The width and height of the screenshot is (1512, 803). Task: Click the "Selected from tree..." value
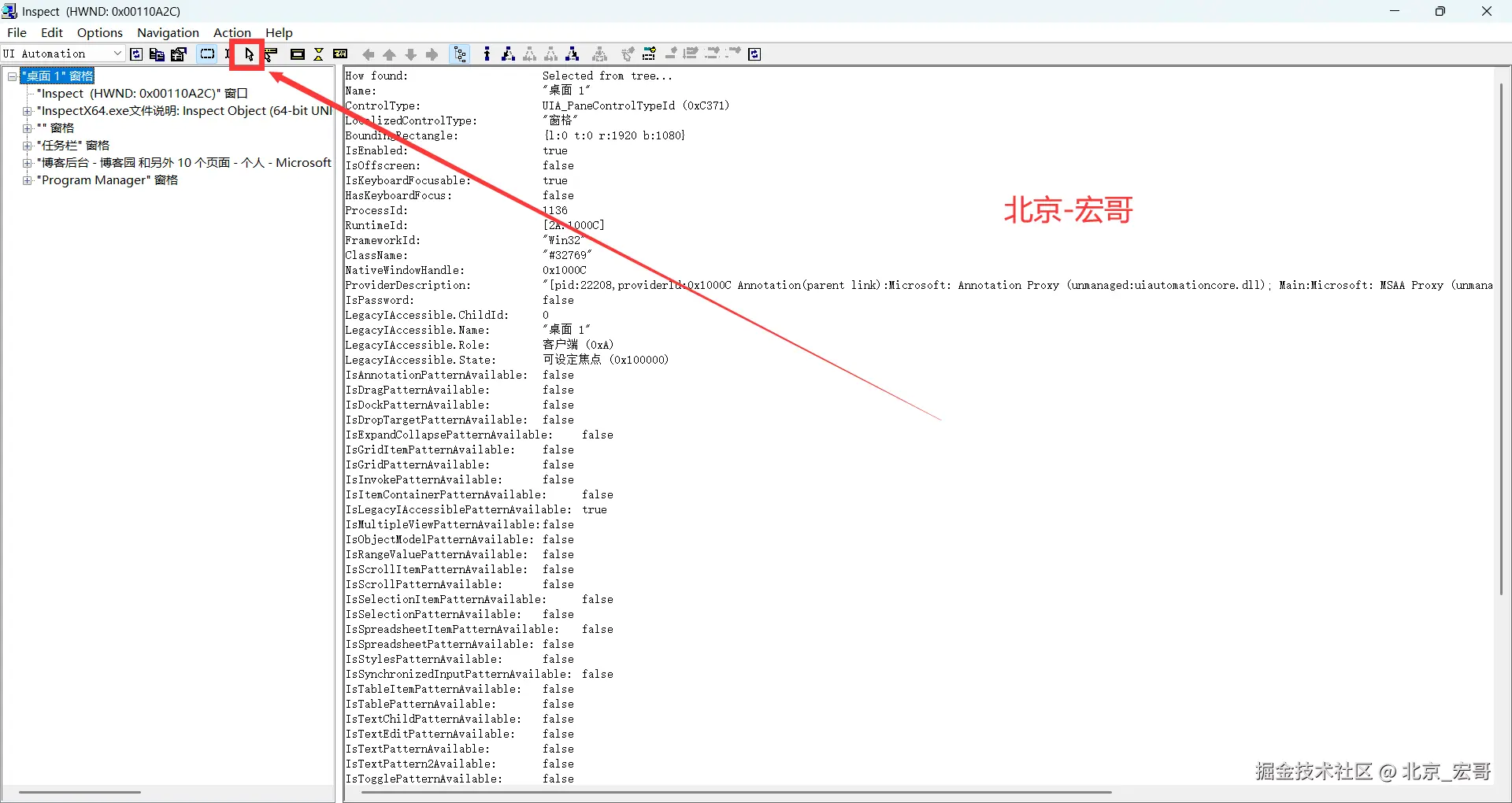click(x=607, y=76)
